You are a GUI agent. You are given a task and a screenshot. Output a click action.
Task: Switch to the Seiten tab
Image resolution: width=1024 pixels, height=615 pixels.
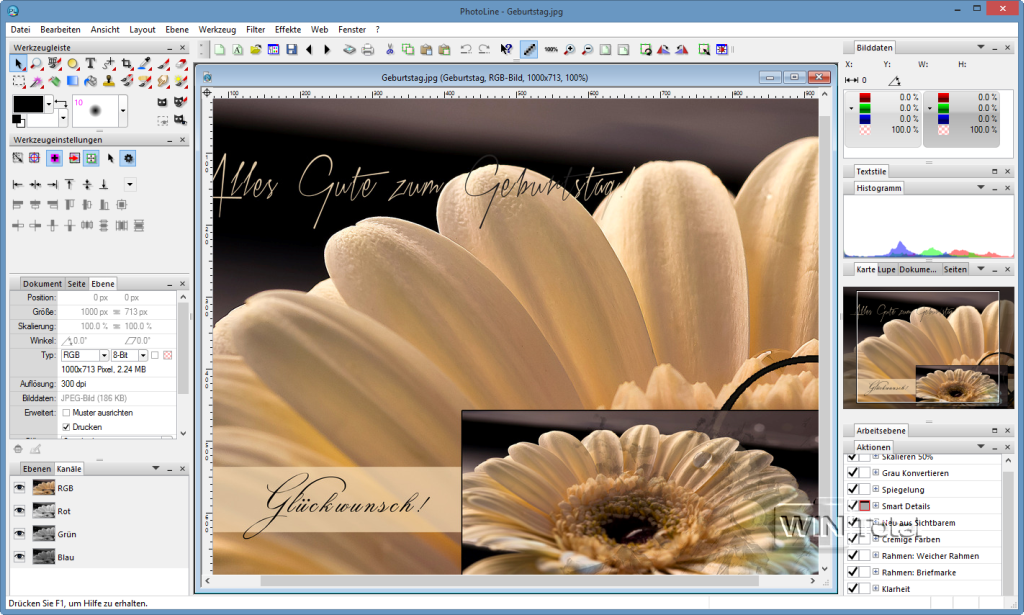(x=955, y=269)
